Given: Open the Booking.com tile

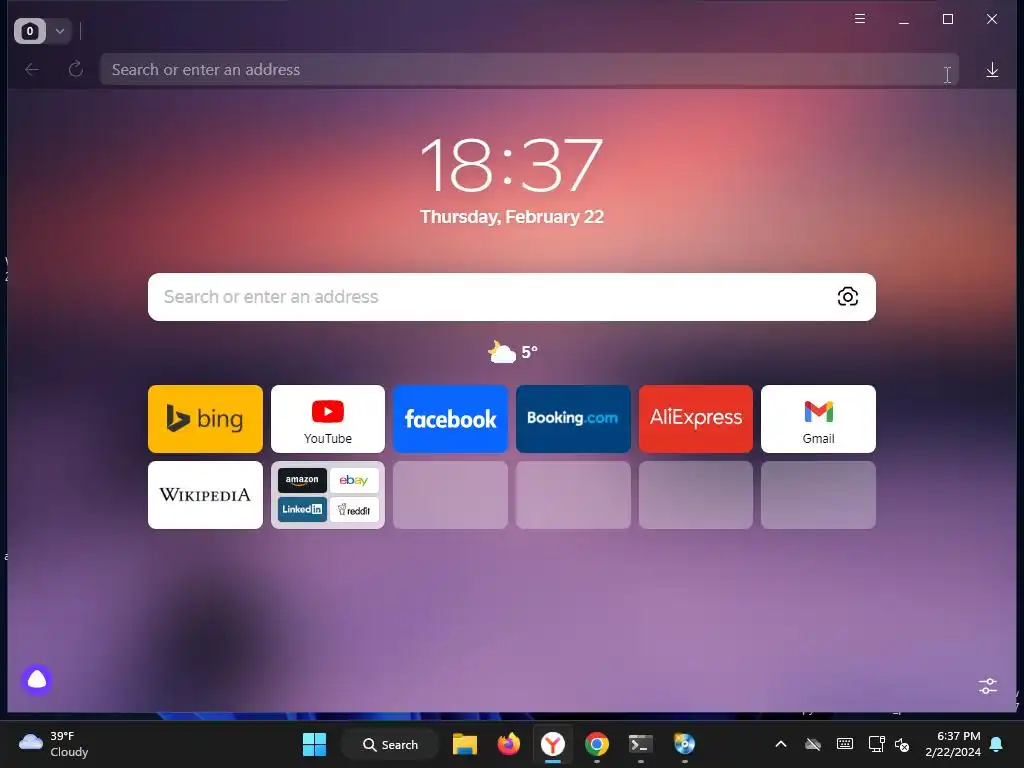Looking at the screenshot, I should 573,419.
